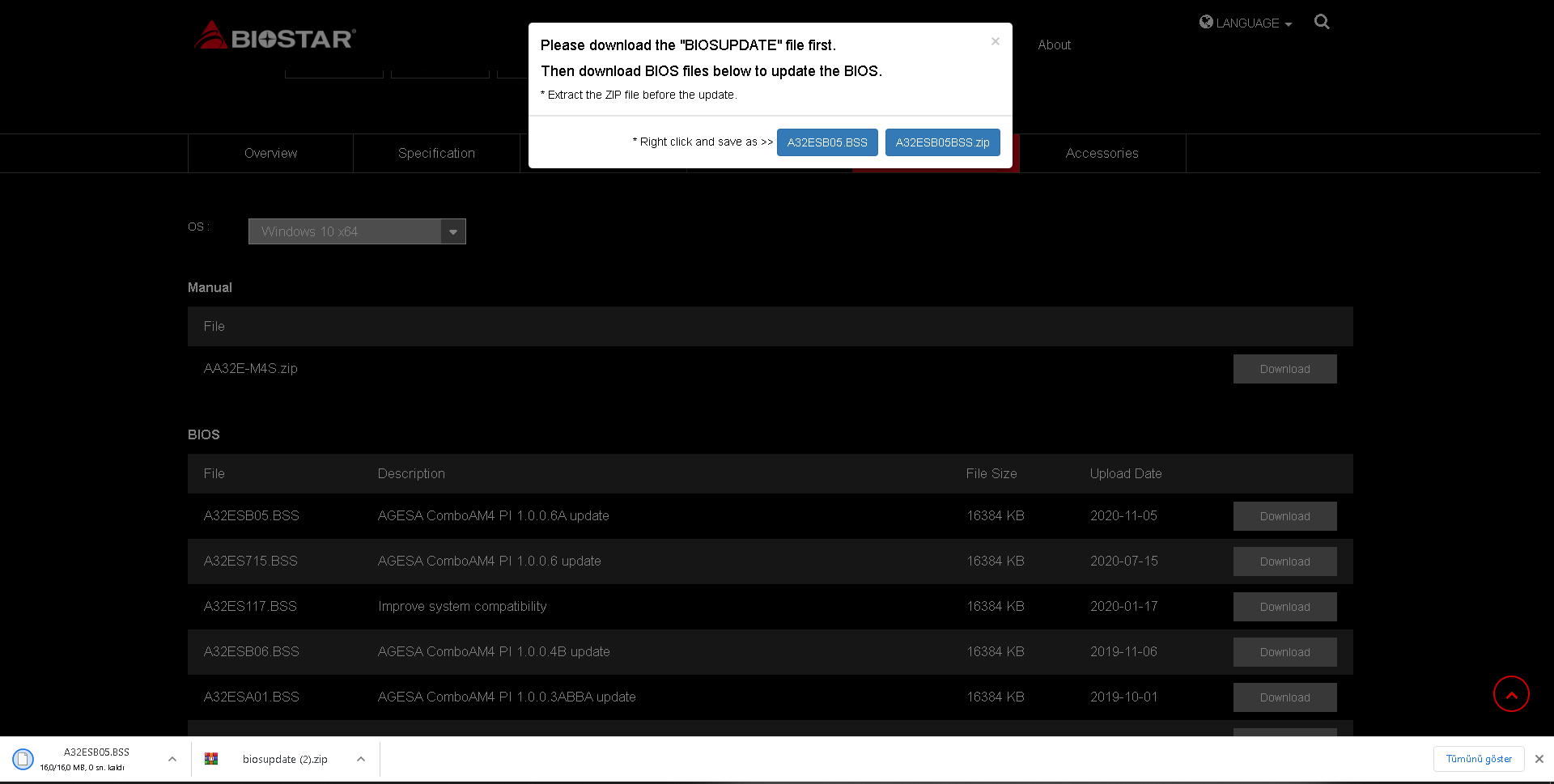
Task: Click the A32ESB05.BSS download file icon
Action: point(23,759)
